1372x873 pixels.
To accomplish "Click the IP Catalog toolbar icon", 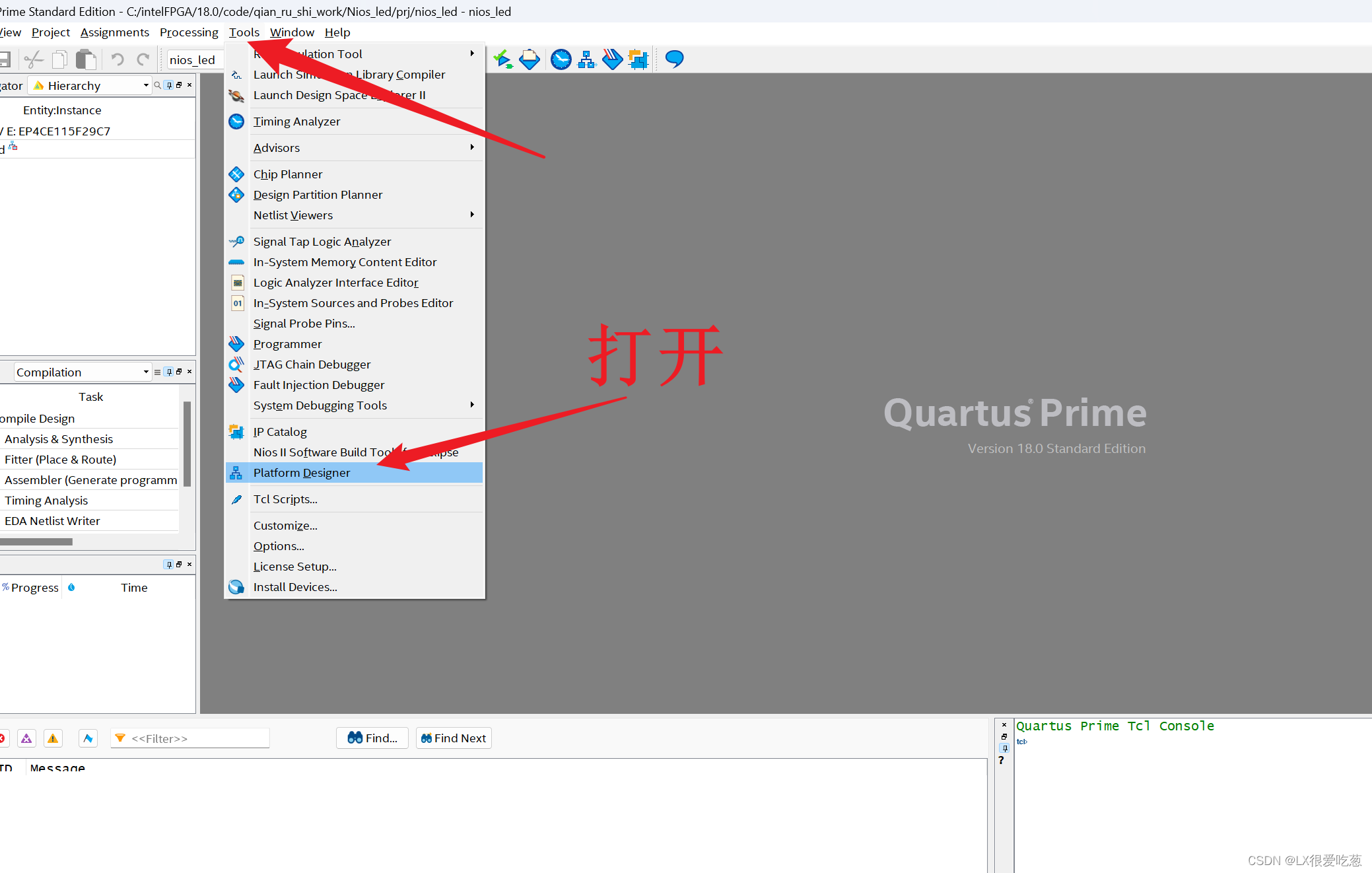I will [x=638, y=59].
